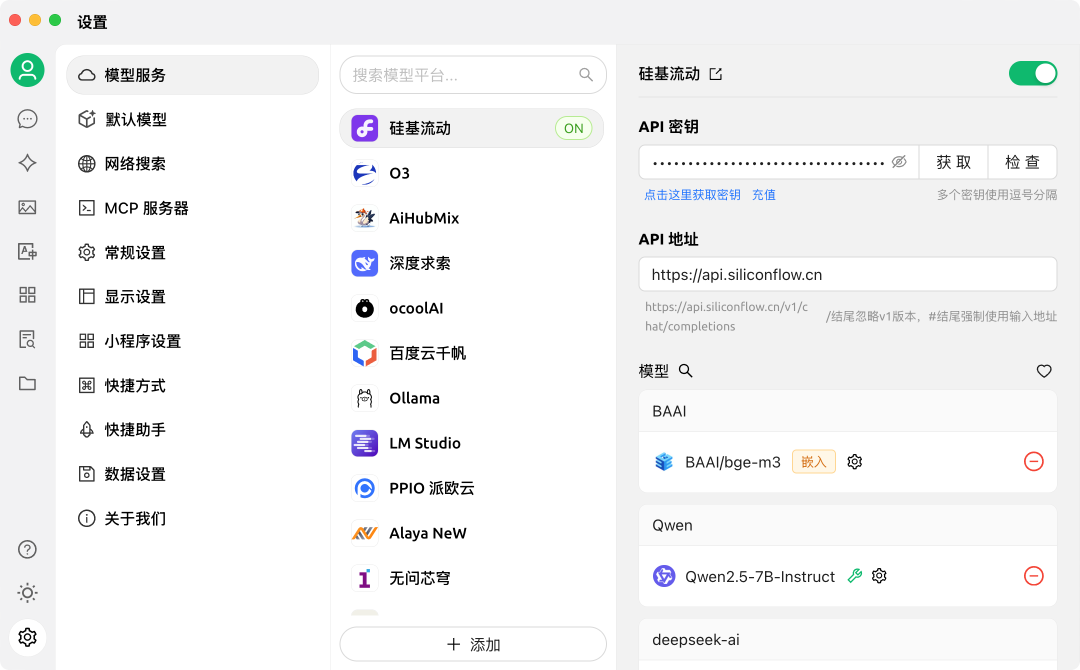
Task: Click the 获取 API key button
Action: click(953, 162)
